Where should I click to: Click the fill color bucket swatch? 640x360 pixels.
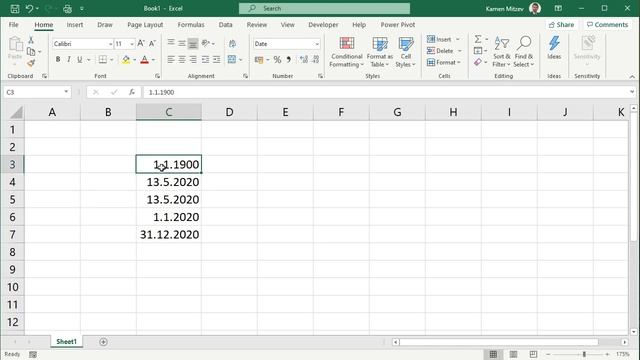coord(126,60)
